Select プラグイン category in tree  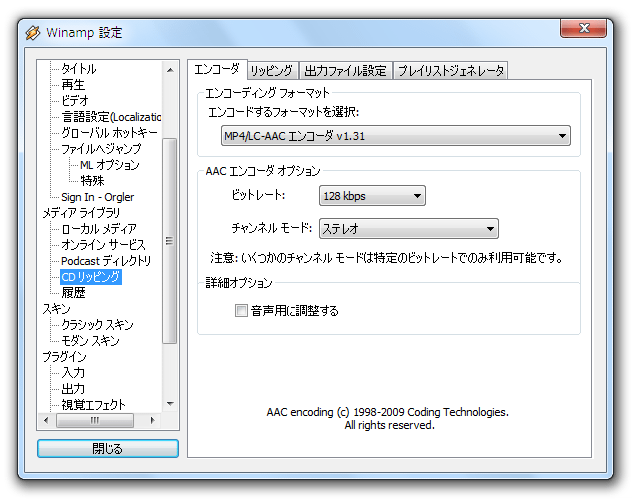(64, 357)
